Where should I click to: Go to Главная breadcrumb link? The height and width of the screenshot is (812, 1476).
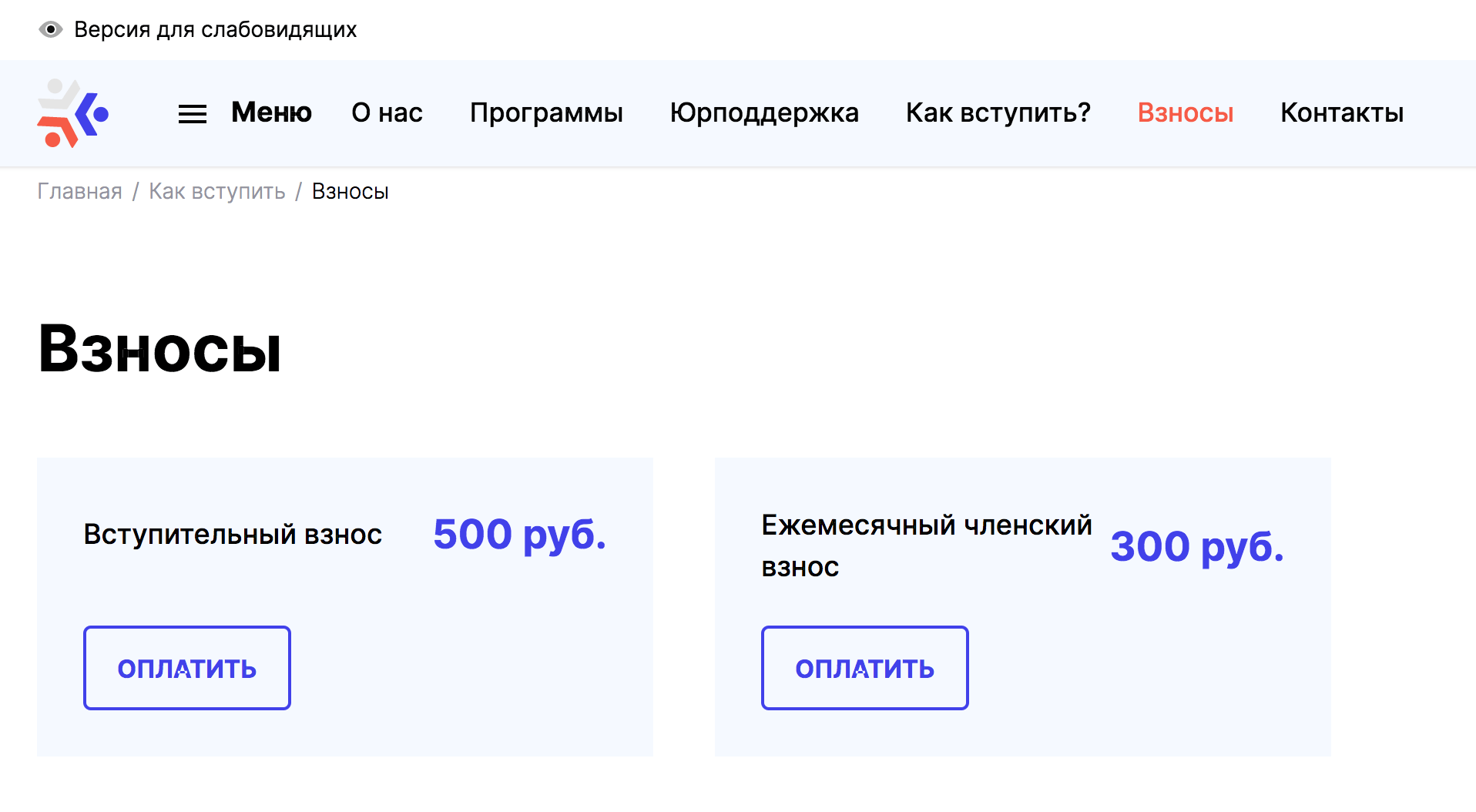point(79,191)
